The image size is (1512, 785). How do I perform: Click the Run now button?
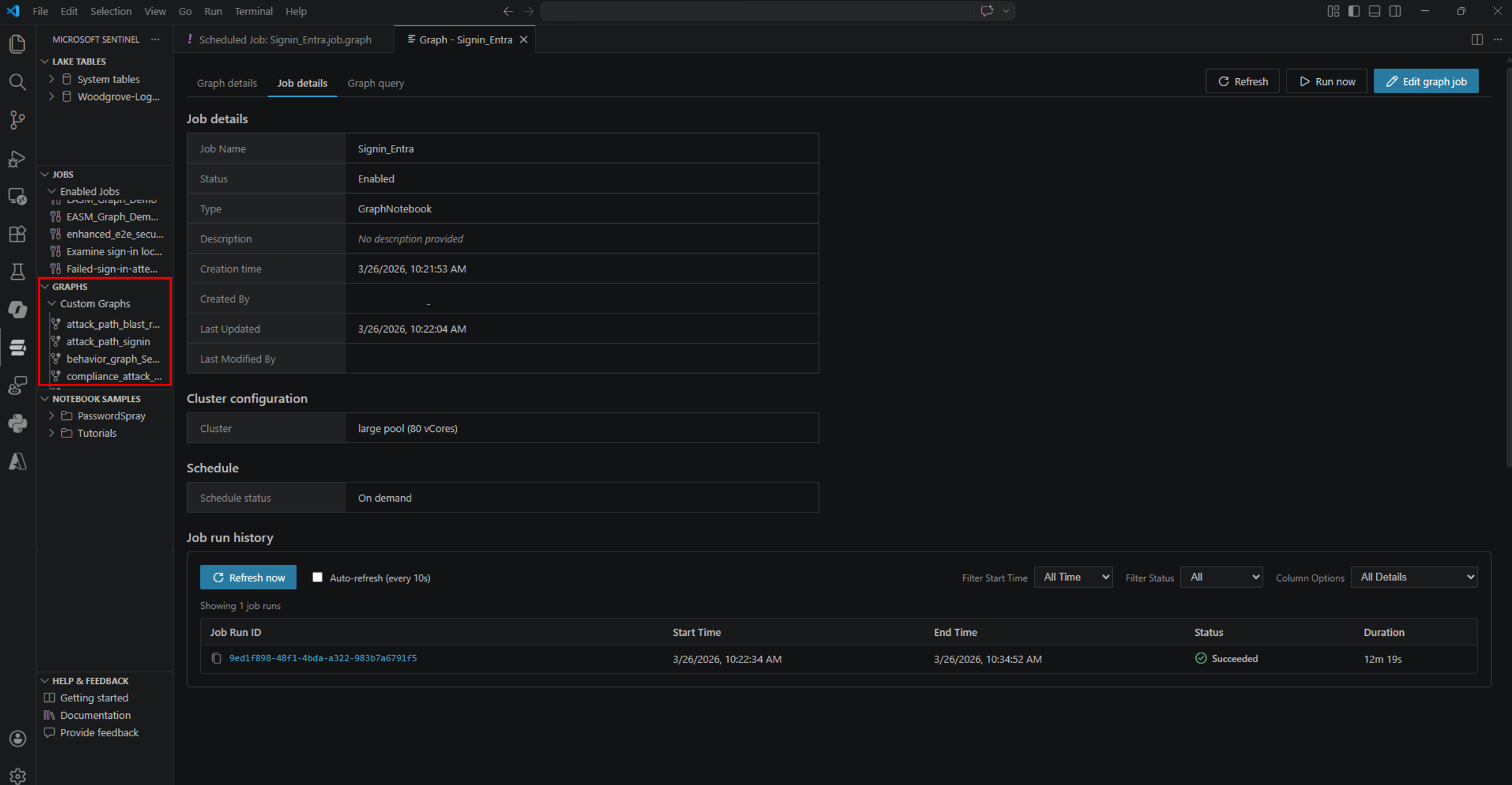tap(1327, 81)
